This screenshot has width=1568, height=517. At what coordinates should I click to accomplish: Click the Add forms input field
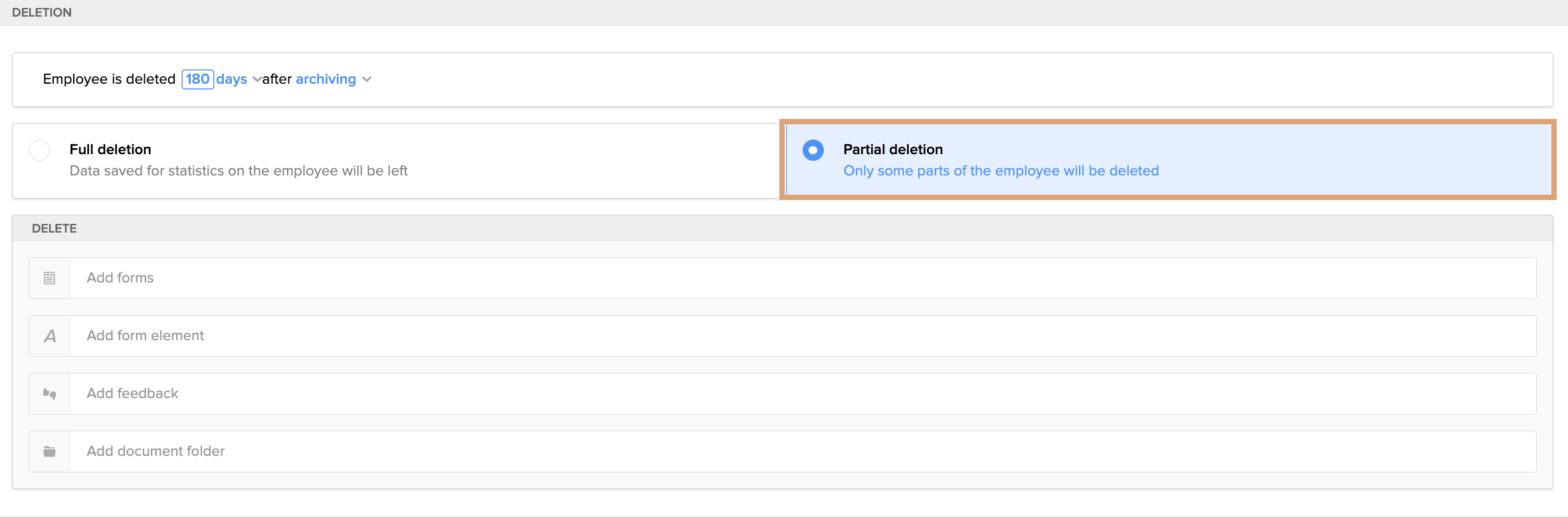(803, 278)
